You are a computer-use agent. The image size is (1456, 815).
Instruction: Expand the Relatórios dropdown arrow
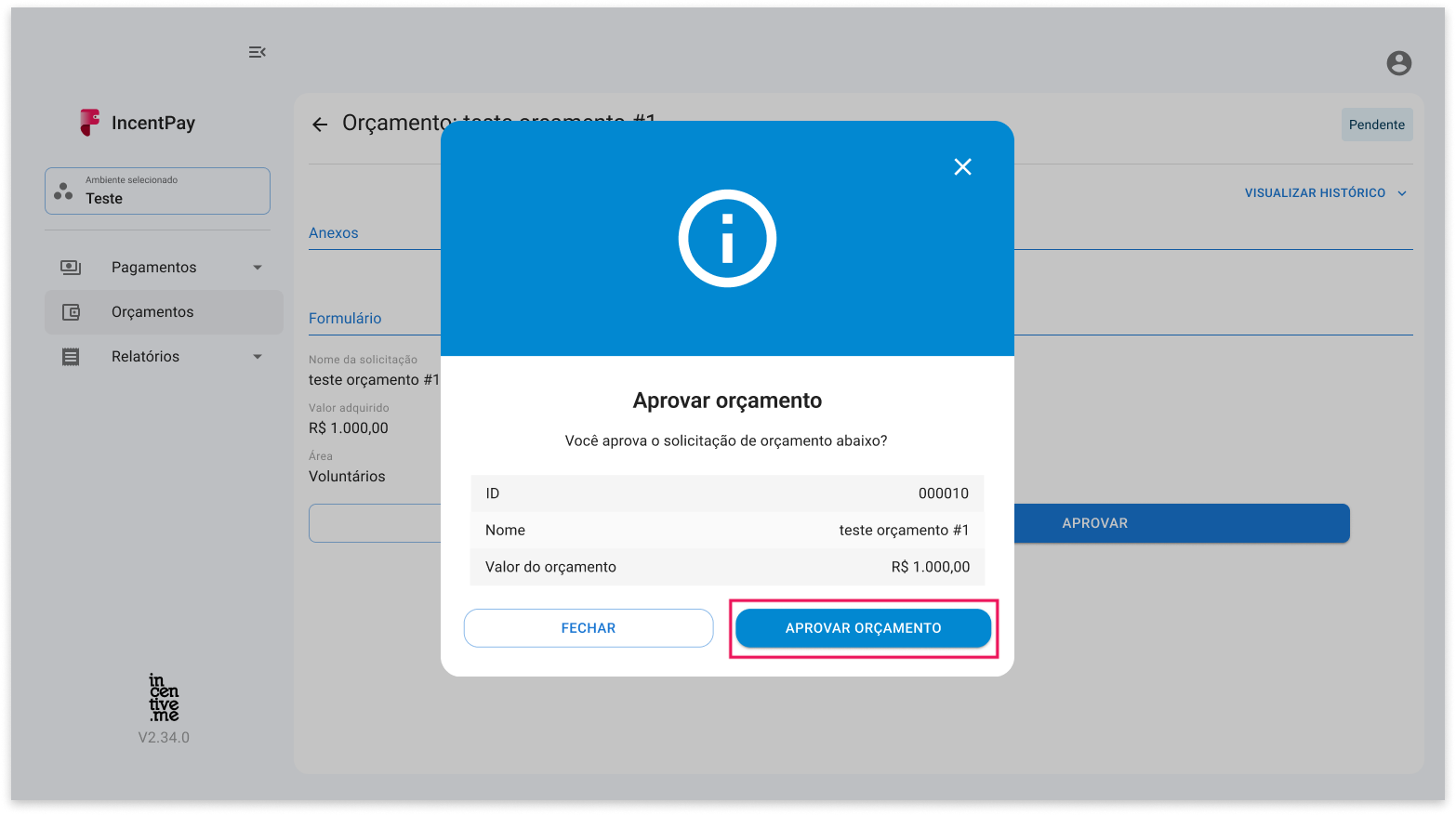258,357
